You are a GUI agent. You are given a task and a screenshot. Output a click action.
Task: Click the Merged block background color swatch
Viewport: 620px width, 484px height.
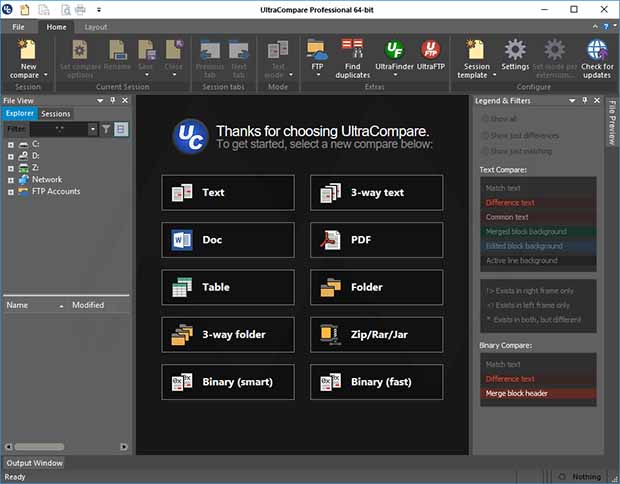coord(539,231)
